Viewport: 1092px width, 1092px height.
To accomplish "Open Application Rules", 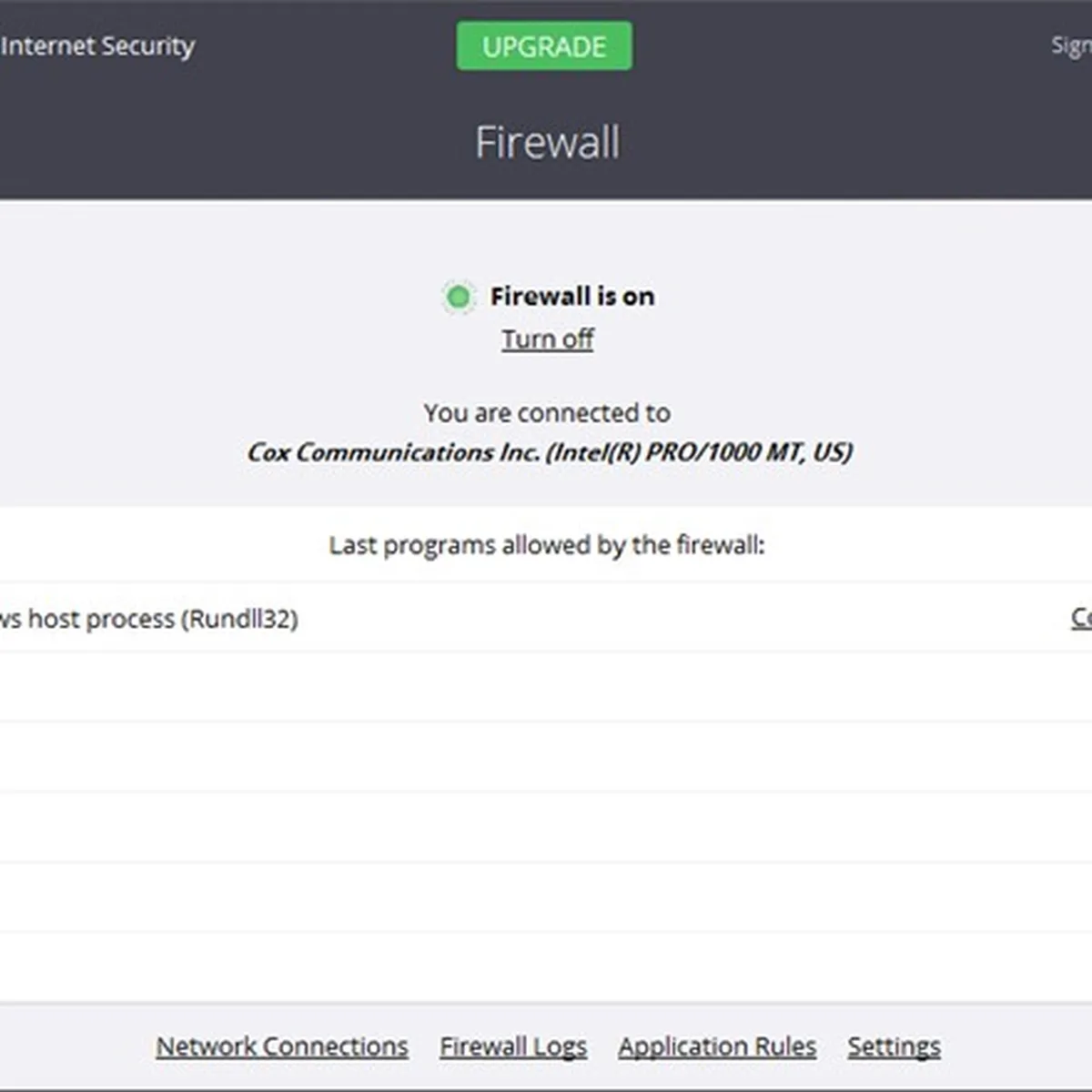I will click(717, 1046).
